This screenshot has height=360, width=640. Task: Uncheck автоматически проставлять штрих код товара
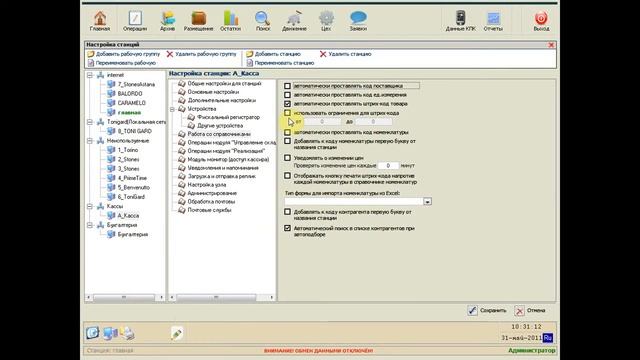pyautogui.click(x=287, y=104)
